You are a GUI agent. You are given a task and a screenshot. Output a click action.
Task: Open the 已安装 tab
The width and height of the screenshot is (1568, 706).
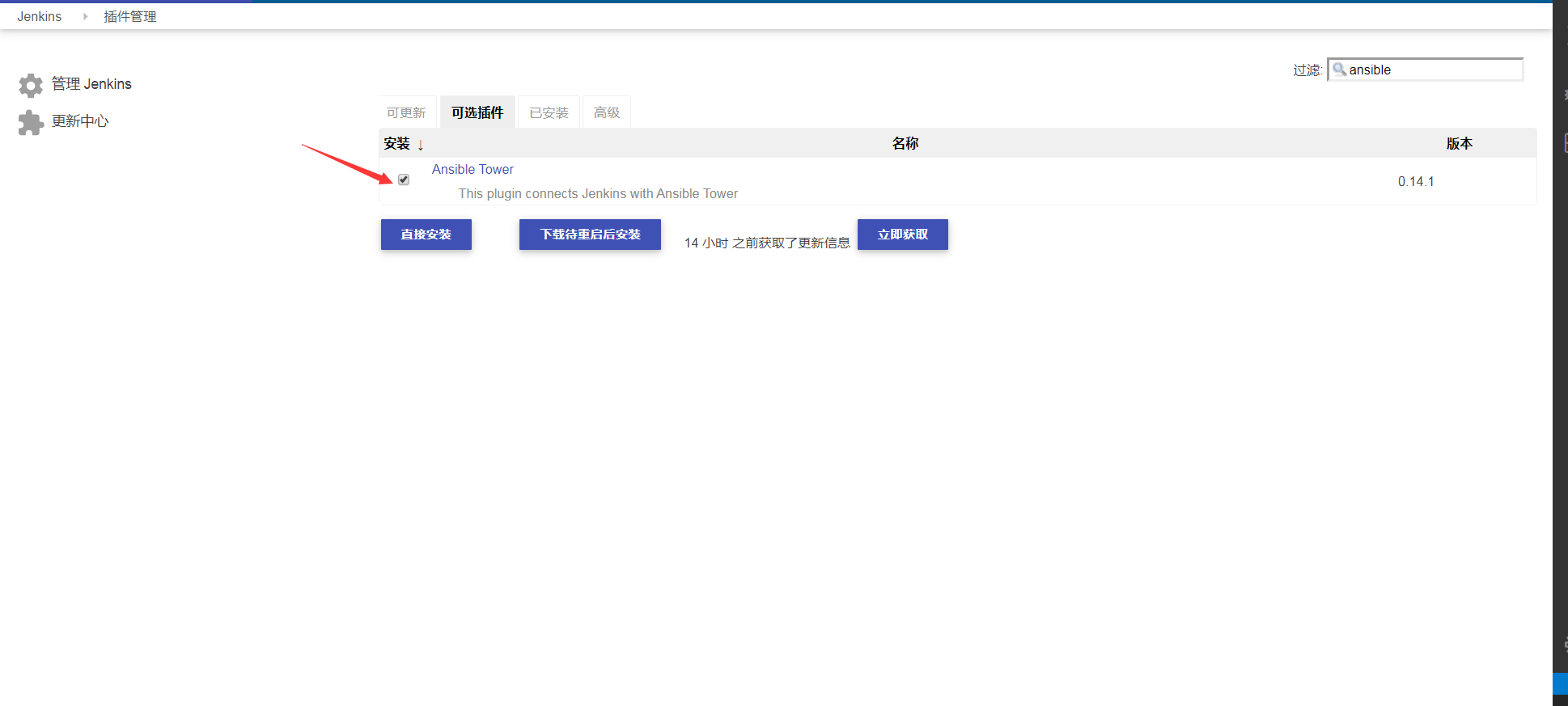point(549,112)
